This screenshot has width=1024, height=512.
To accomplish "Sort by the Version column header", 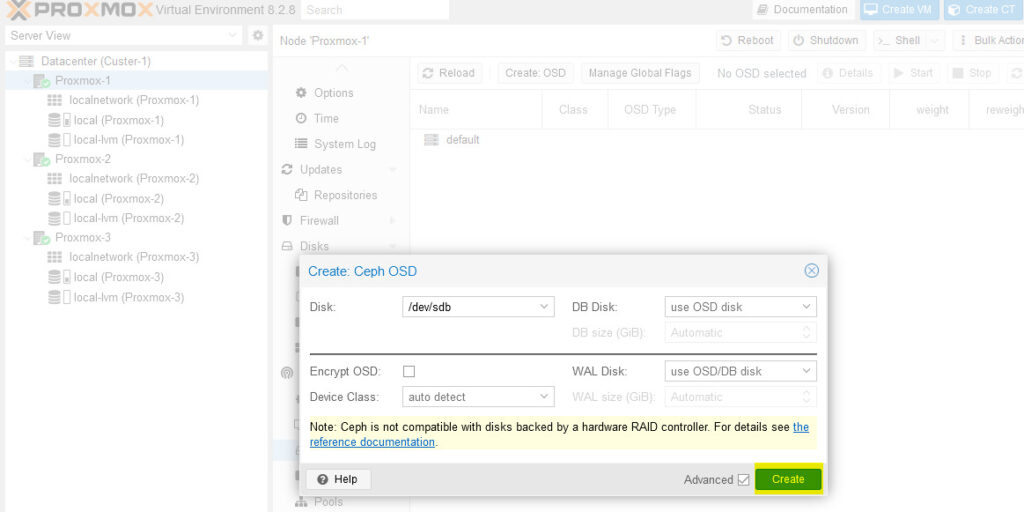I will point(846,110).
